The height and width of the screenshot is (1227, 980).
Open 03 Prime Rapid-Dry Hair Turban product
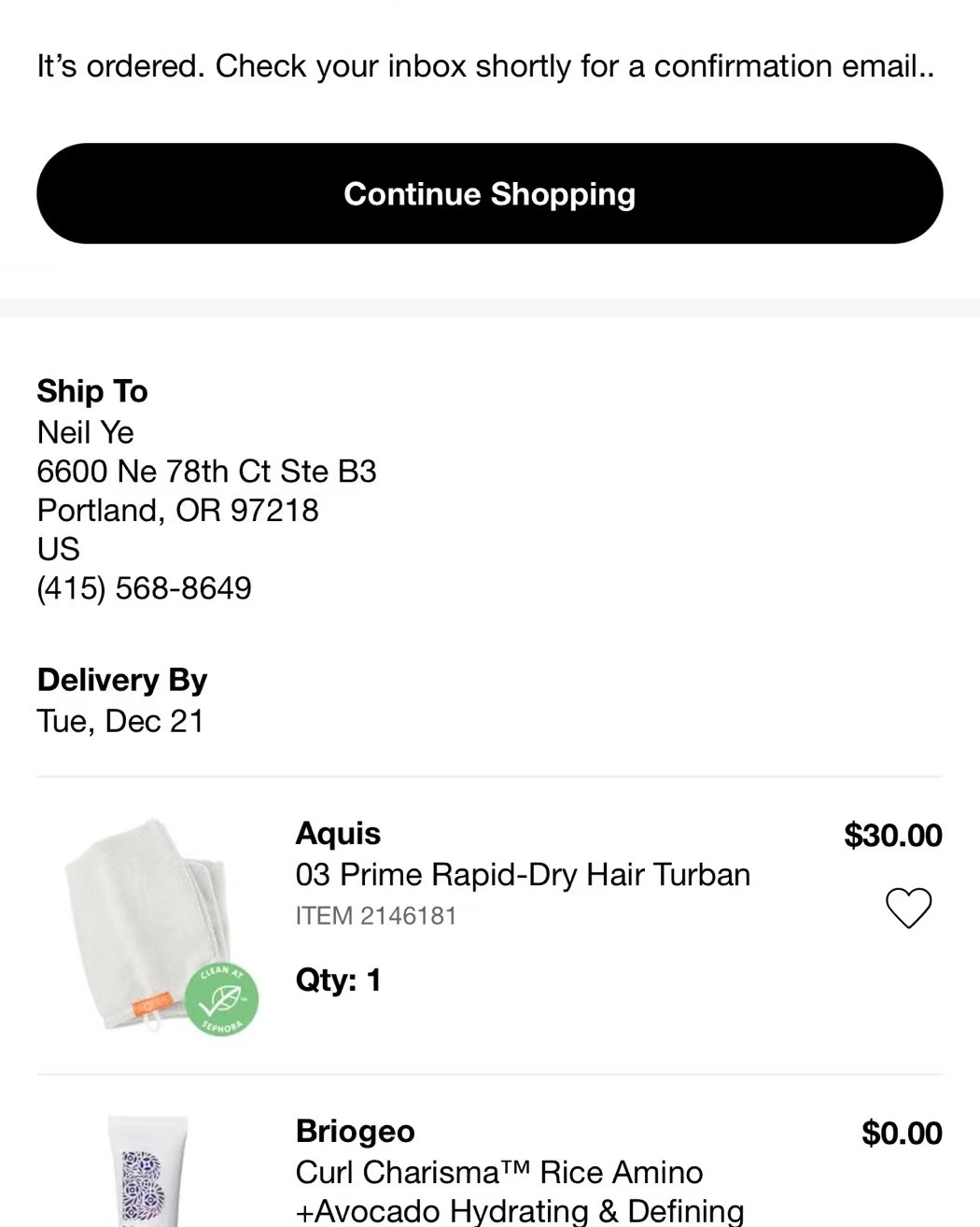(523, 875)
